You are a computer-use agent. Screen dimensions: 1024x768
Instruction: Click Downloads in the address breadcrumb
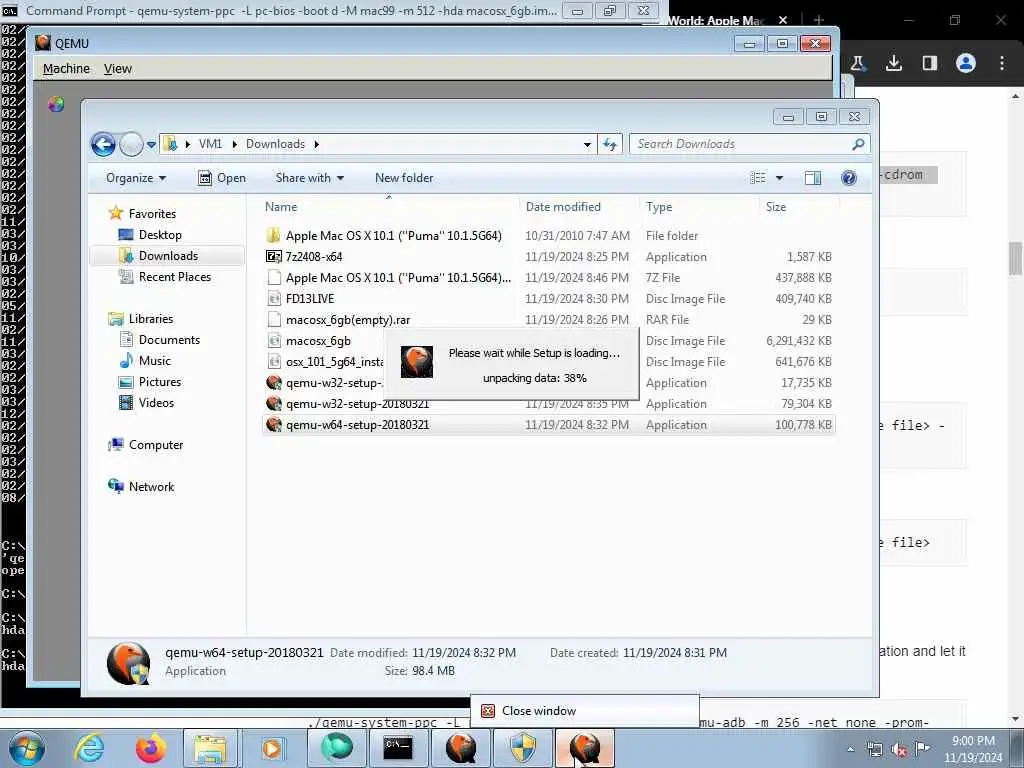click(275, 144)
